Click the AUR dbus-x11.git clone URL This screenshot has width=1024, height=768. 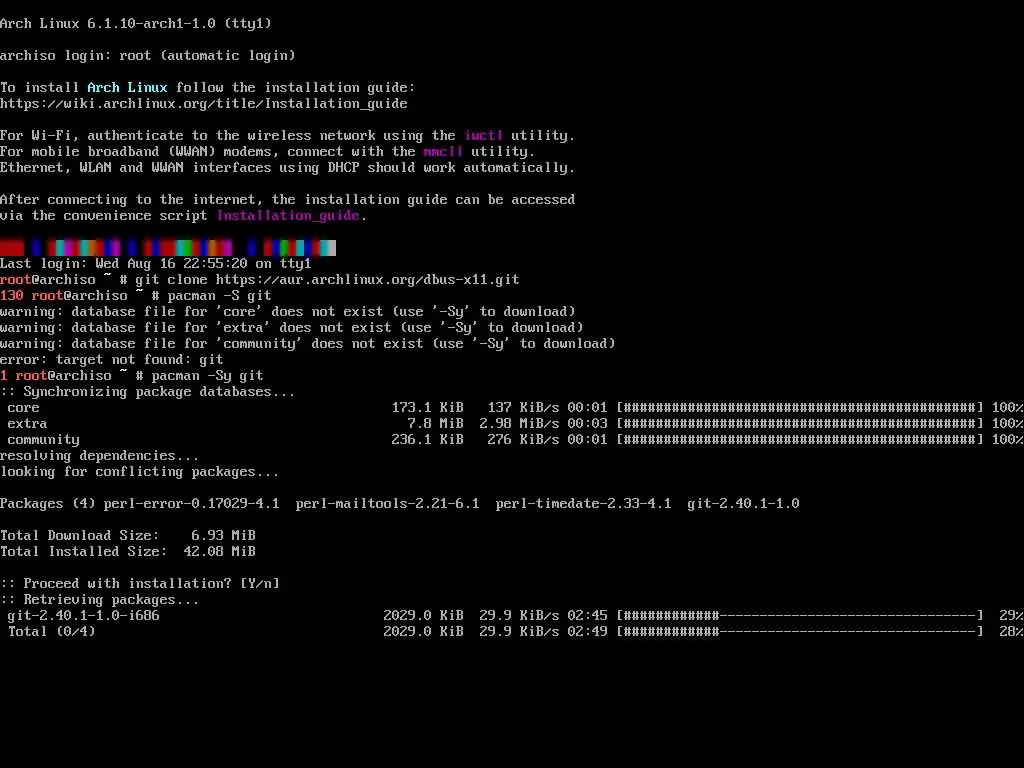click(367, 280)
